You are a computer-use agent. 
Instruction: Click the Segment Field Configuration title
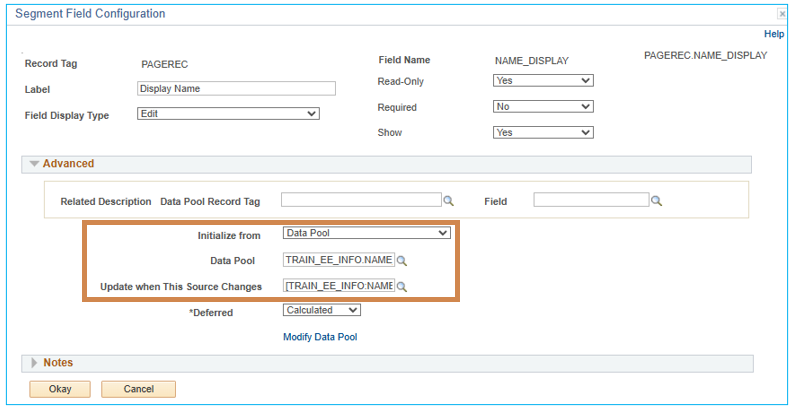90,14
